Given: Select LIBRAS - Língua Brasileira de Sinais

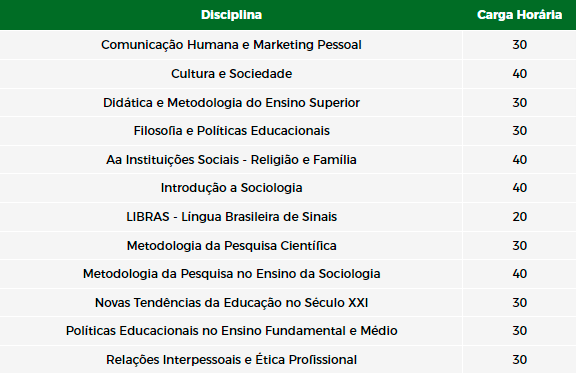Looking at the screenshot, I should (231, 217).
